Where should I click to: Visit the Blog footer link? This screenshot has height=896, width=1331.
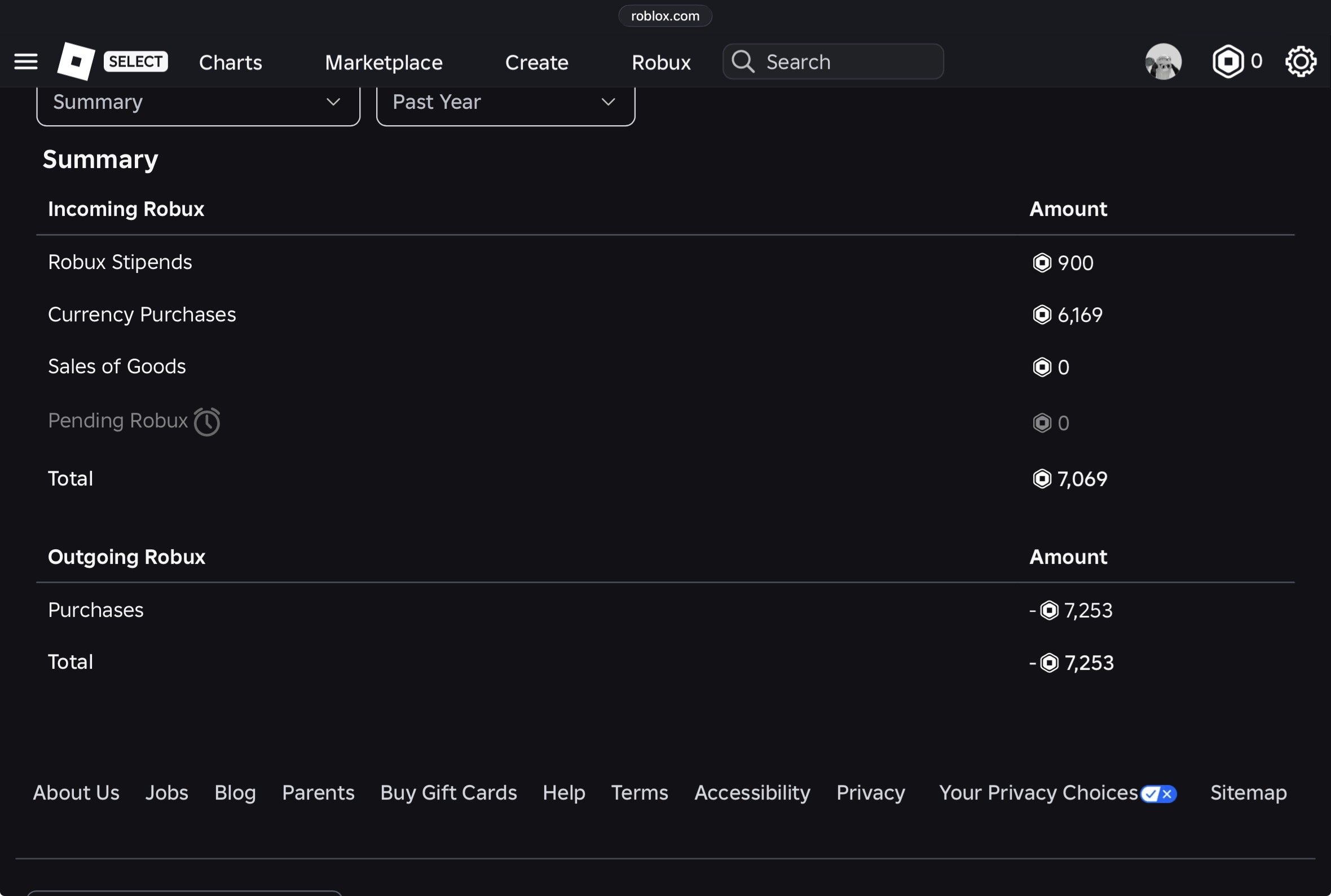[235, 793]
